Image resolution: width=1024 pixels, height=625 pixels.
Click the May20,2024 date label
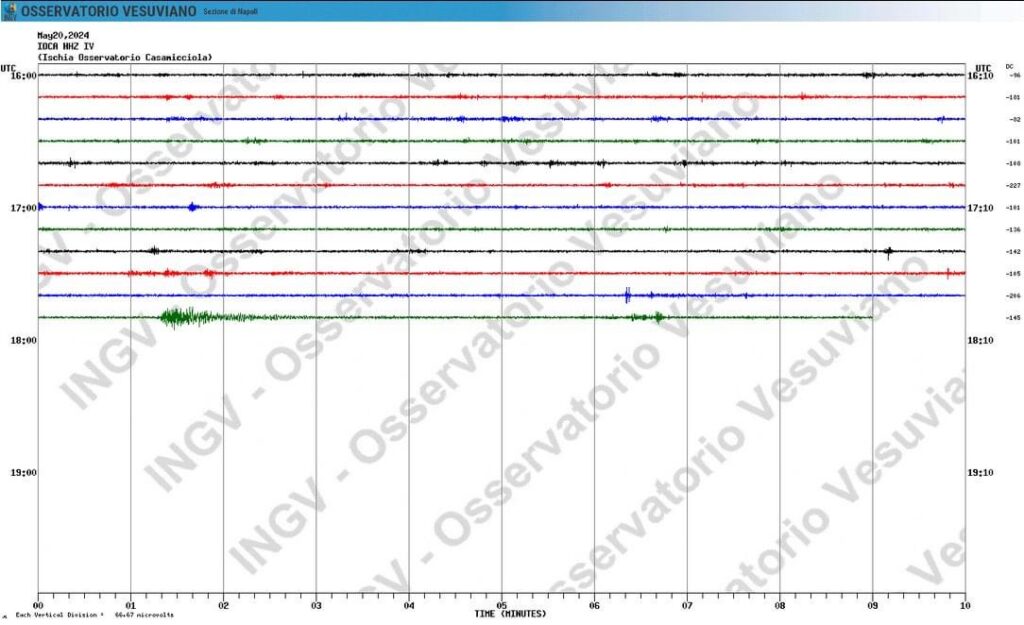59,36
